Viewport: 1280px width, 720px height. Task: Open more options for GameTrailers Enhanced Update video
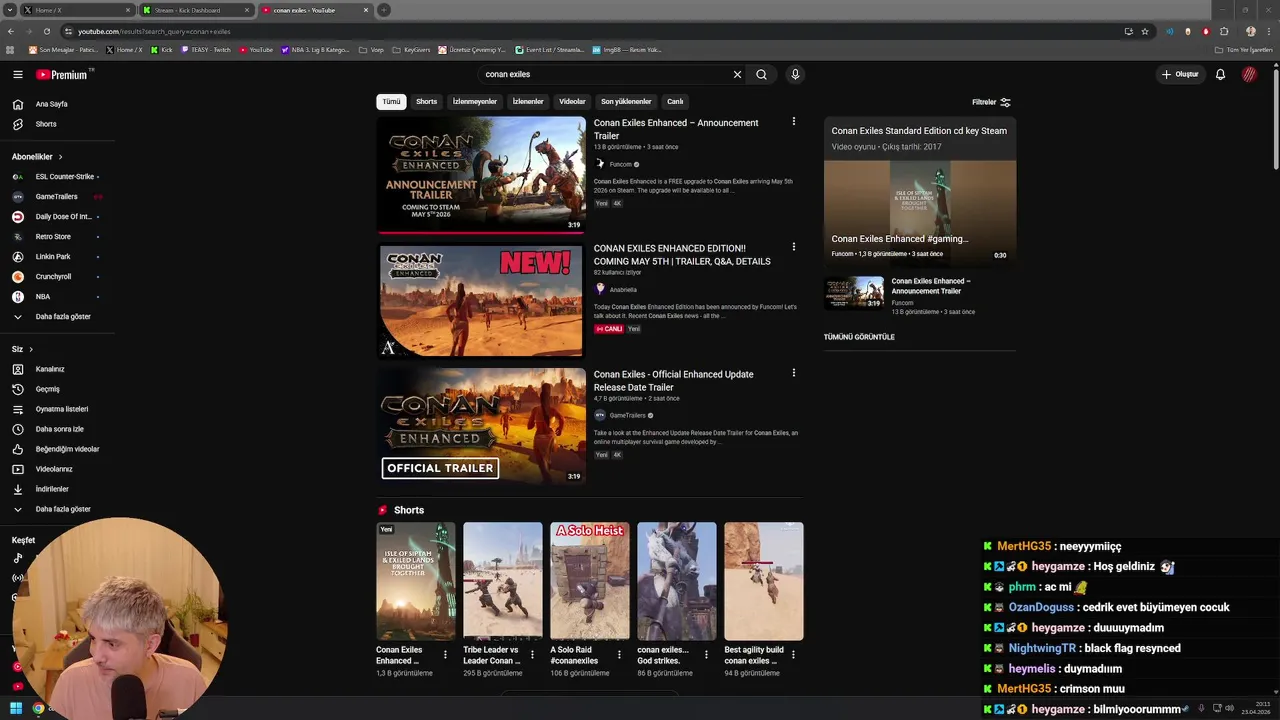794,373
